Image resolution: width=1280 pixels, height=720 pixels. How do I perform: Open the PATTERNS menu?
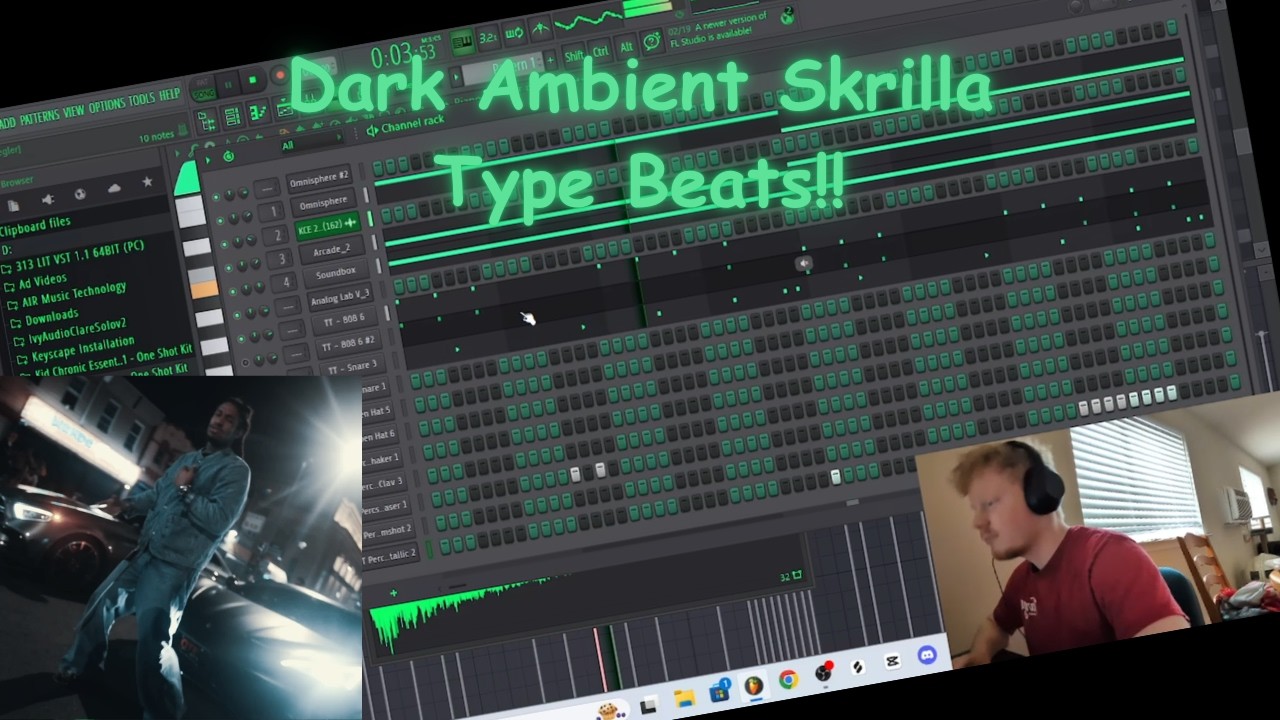[x=39, y=117]
